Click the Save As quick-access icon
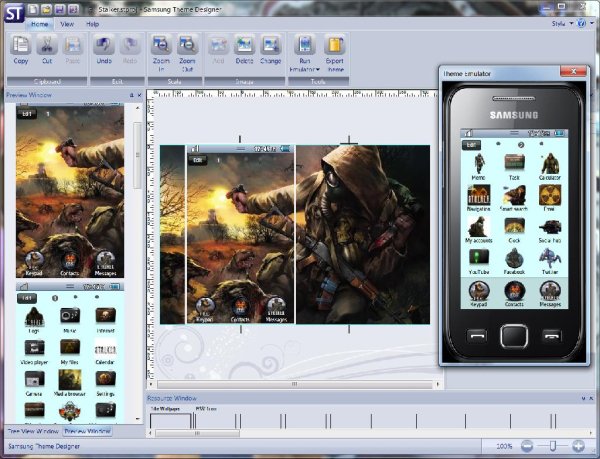 [73, 9]
